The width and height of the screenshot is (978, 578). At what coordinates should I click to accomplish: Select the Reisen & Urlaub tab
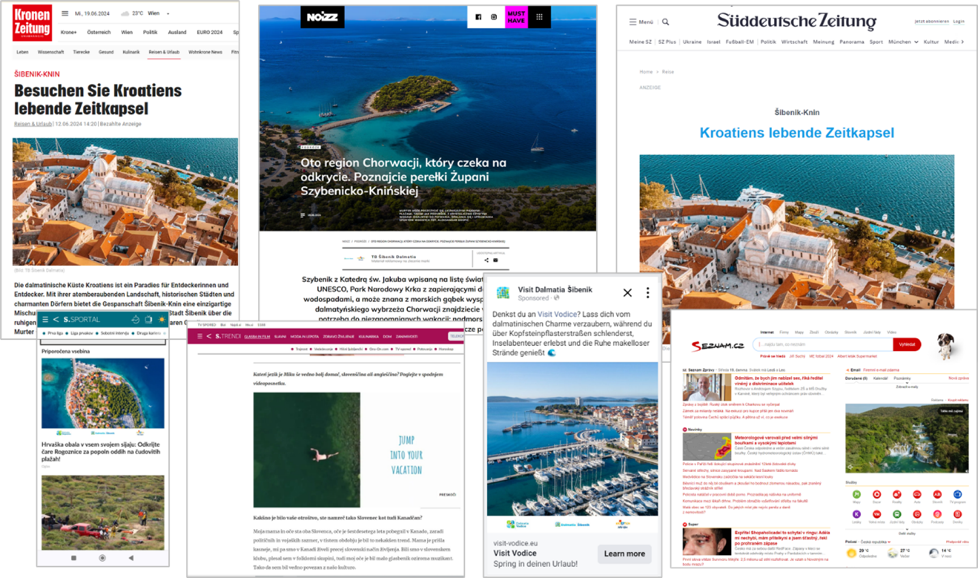coord(164,51)
